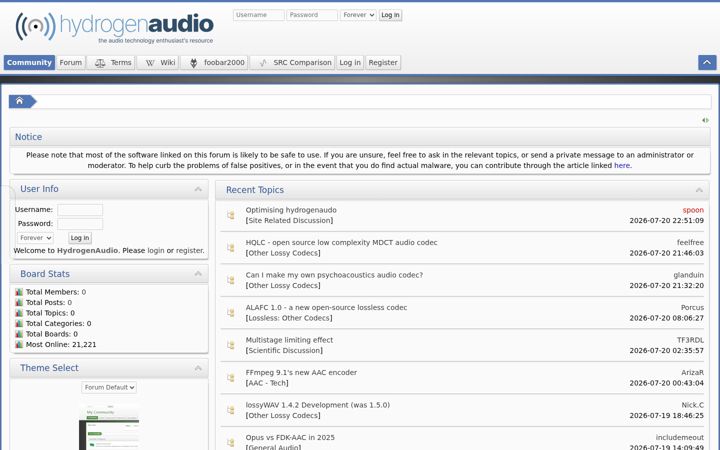Open topic 'FFmpeg 9.1's new AAC encoder'

[x=301, y=372]
